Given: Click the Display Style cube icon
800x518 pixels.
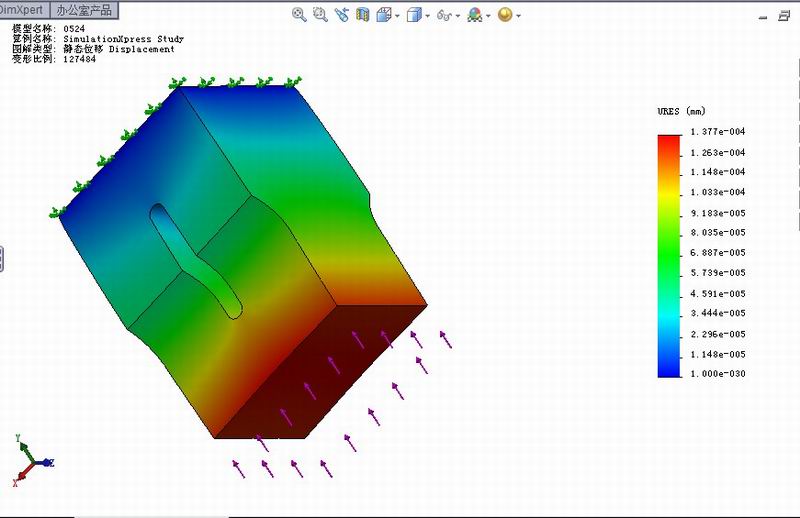Looking at the screenshot, I should click(x=413, y=15).
